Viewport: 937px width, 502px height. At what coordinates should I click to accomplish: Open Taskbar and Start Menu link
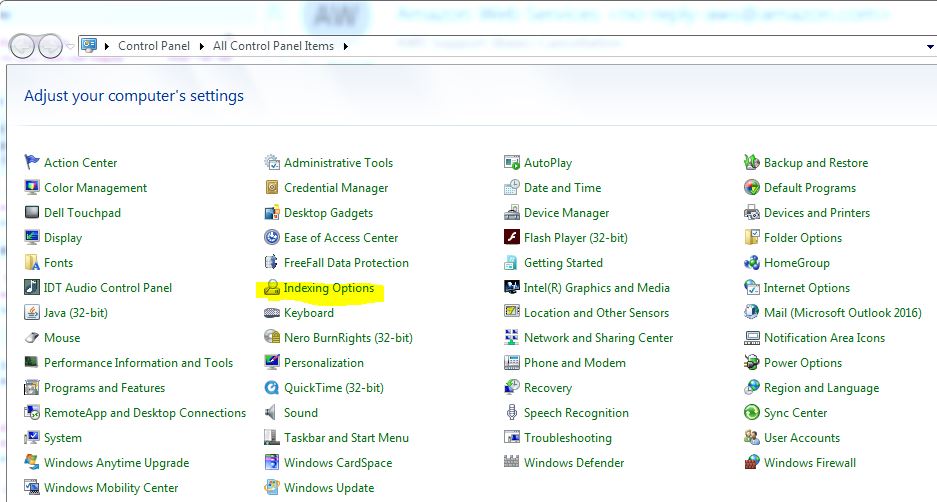[x=347, y=438]
